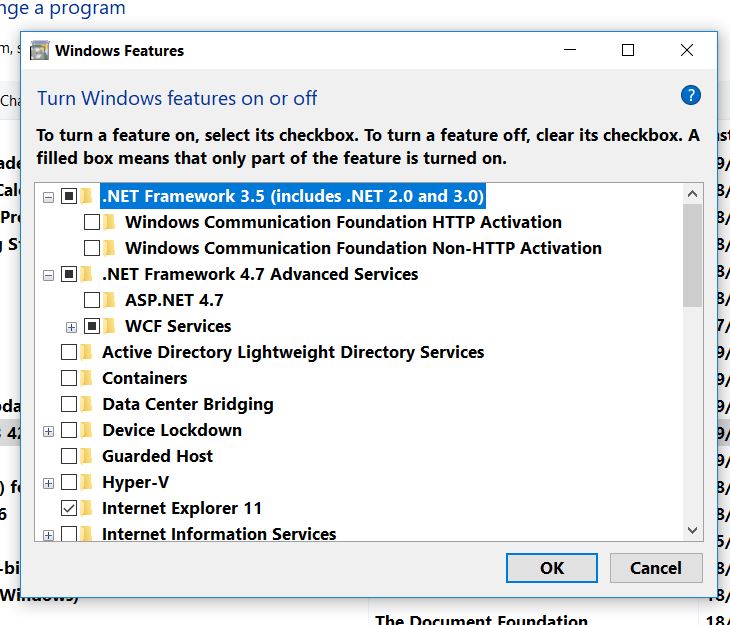Collapse the .NET Framework 3.5 tree node
730x625 pixels.
(48, 197)
